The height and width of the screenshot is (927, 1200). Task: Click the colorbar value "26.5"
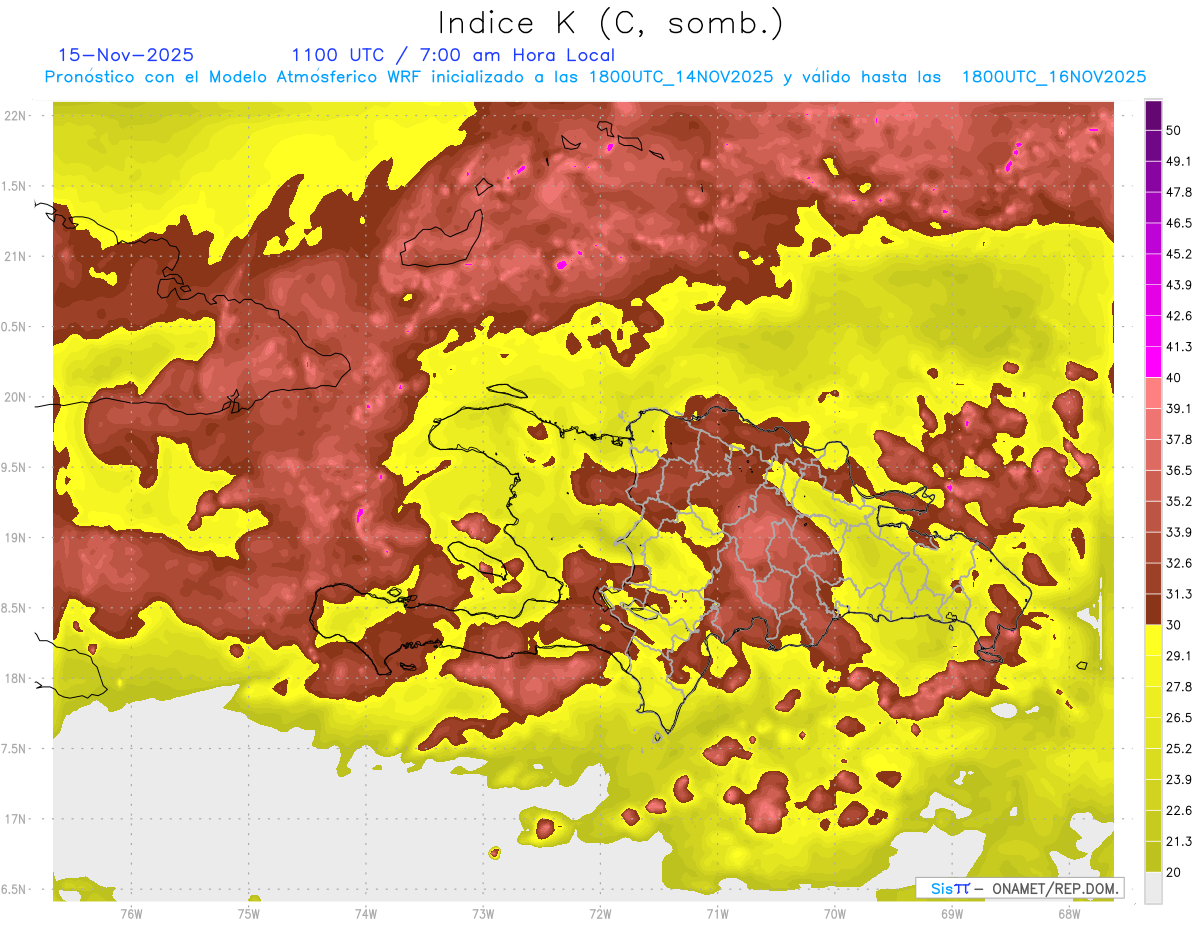[1178, 718]
